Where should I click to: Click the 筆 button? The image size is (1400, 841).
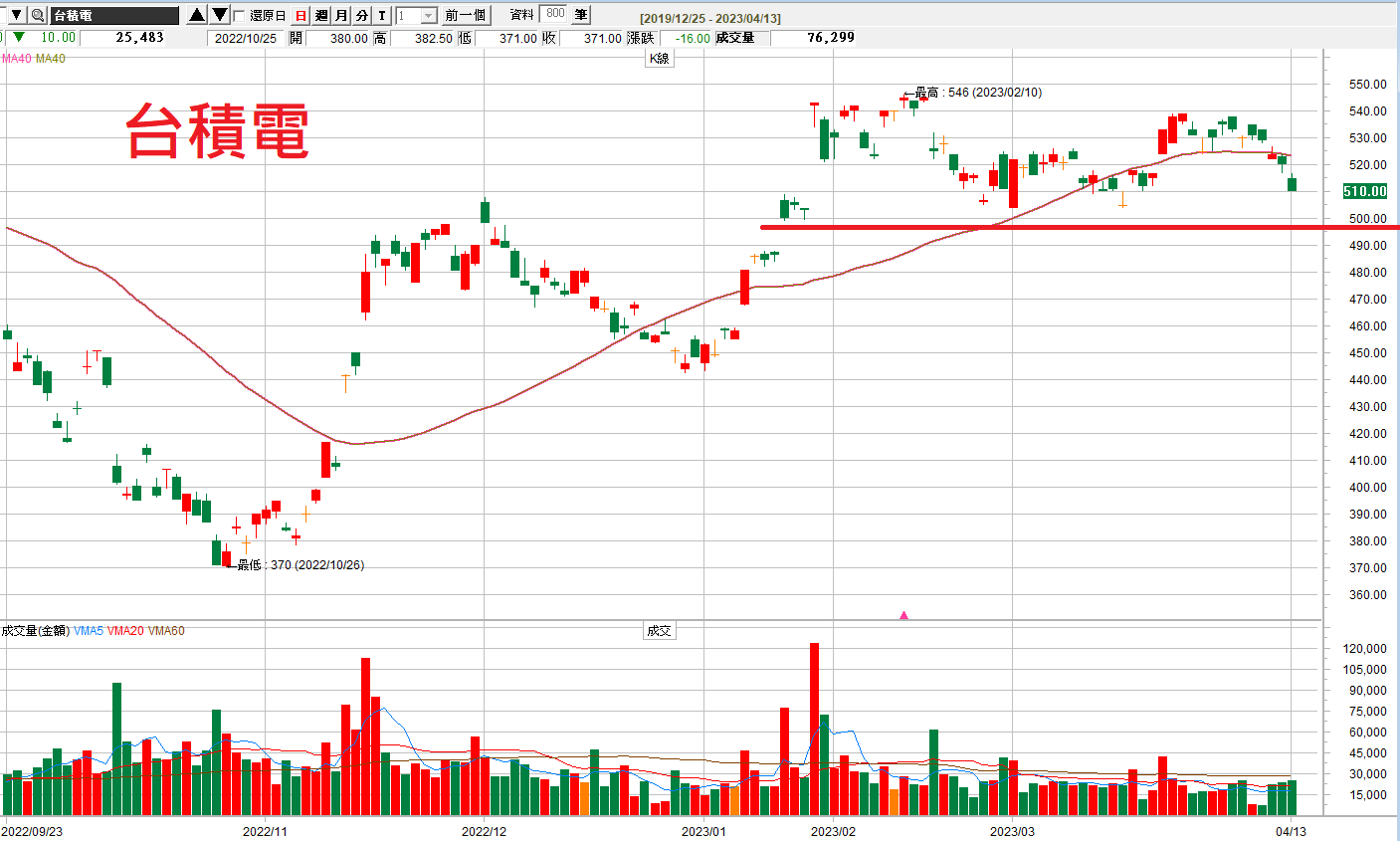pos(581,15)
